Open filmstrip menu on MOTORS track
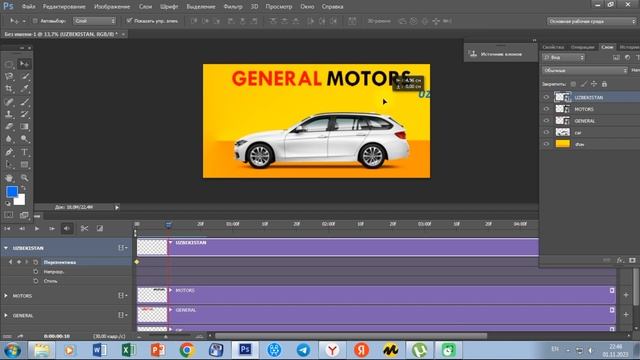 click(122, 296)
